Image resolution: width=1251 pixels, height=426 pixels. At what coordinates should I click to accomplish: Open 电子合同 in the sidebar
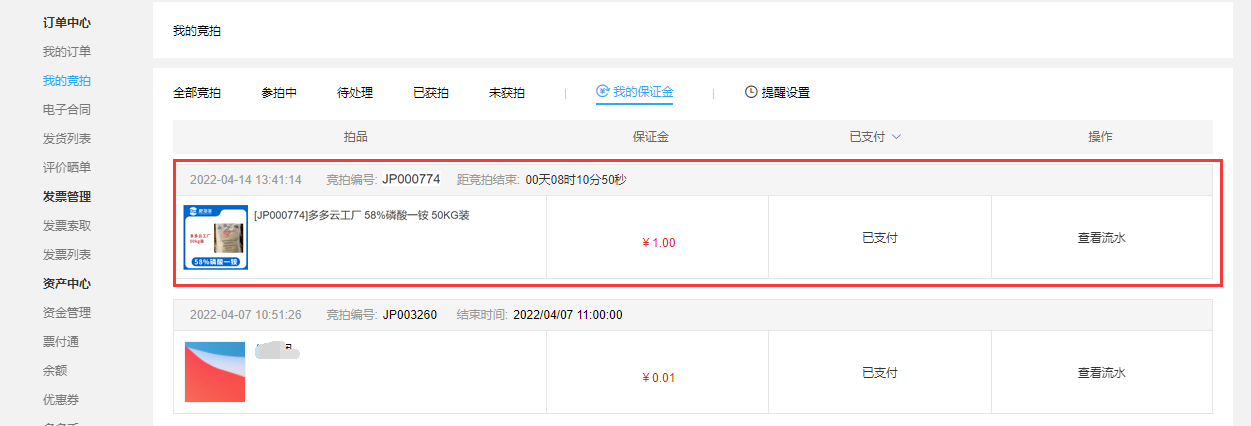tap(67, 109)
